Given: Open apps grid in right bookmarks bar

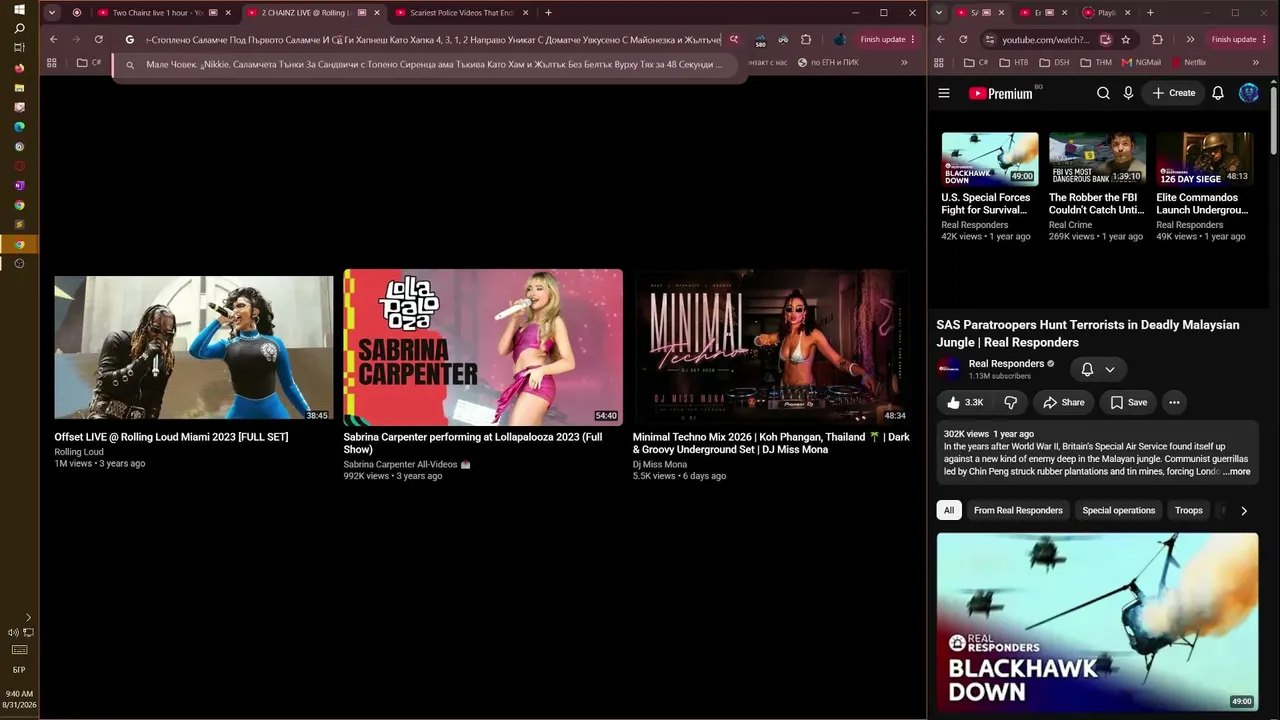Looking at the screenshot, I should pos(940,62).
